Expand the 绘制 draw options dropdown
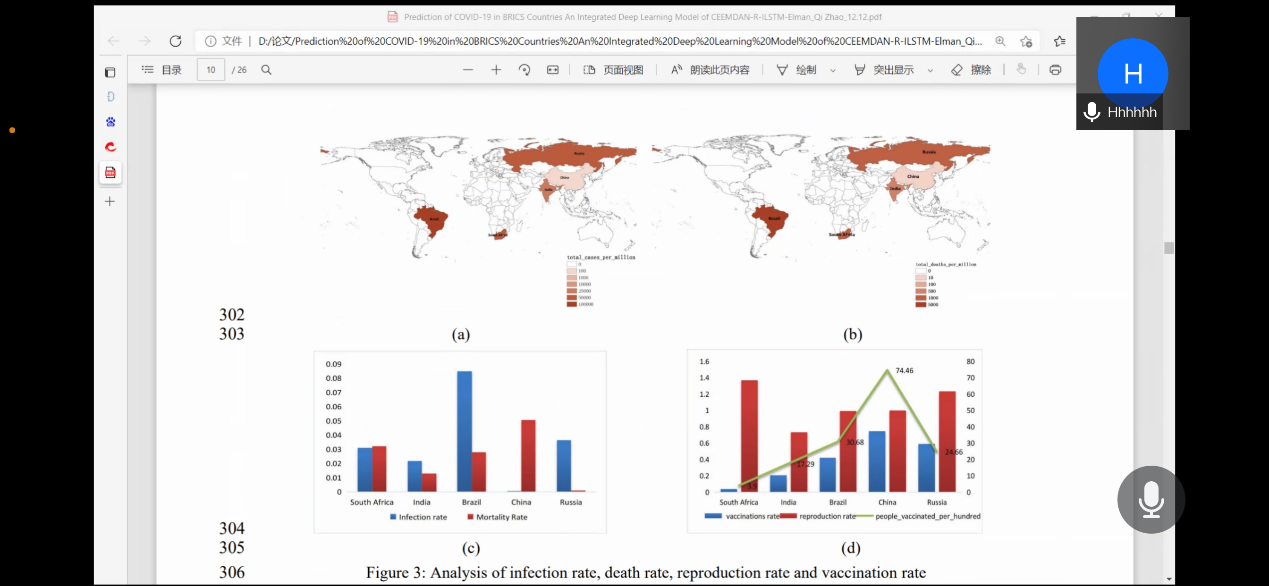 click(x=835, y=70)
